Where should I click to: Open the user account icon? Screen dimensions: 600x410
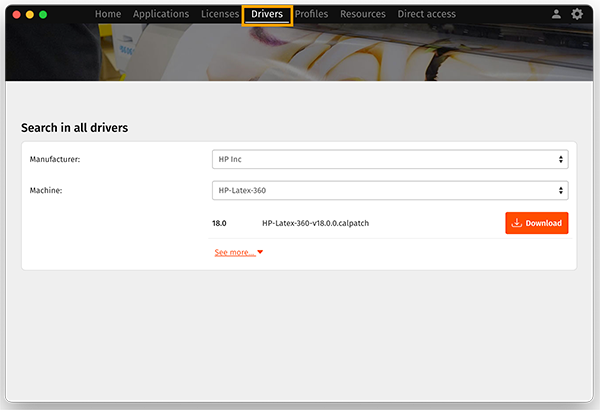click(556, 15)
